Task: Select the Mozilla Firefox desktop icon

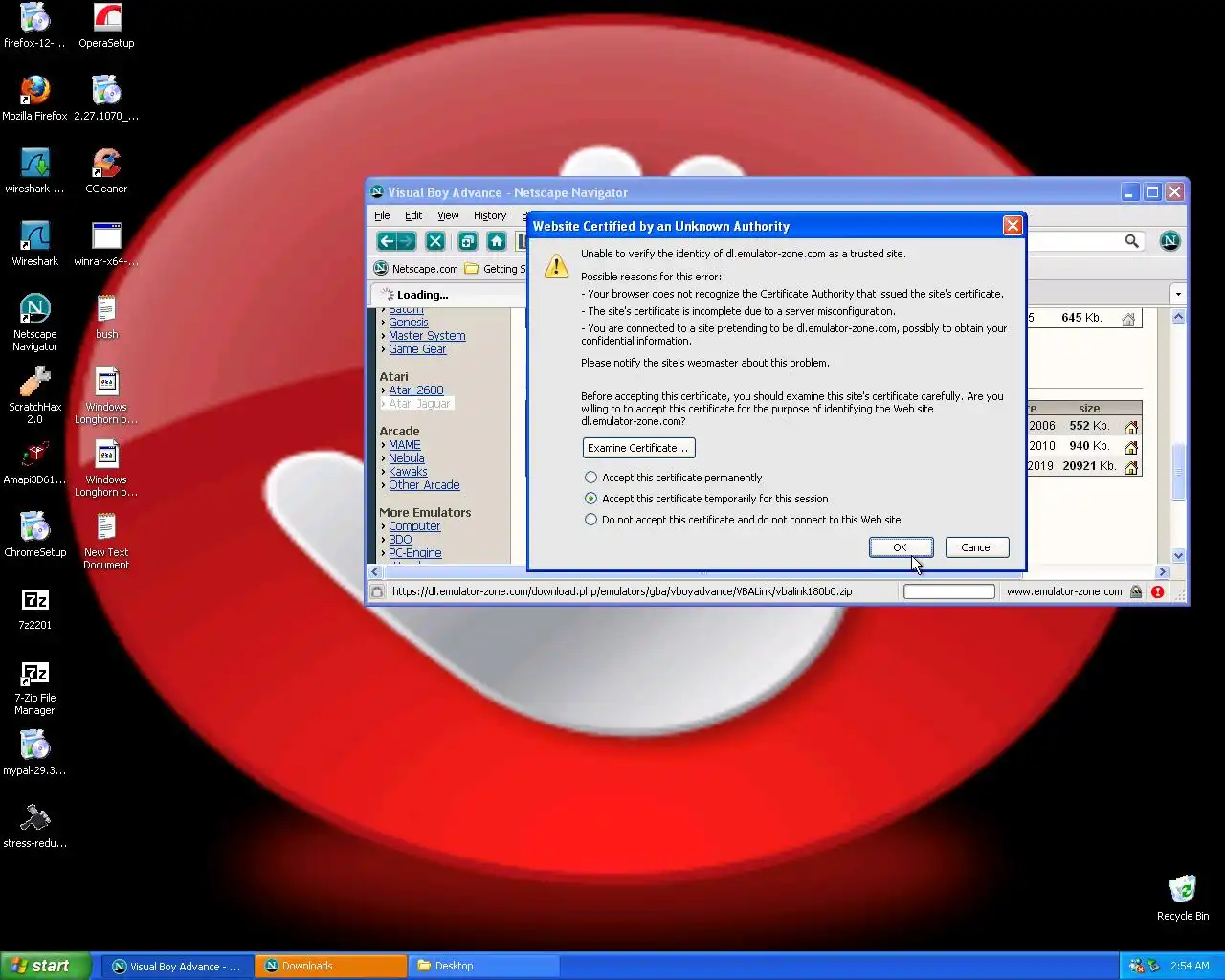Action: point(34,99)
